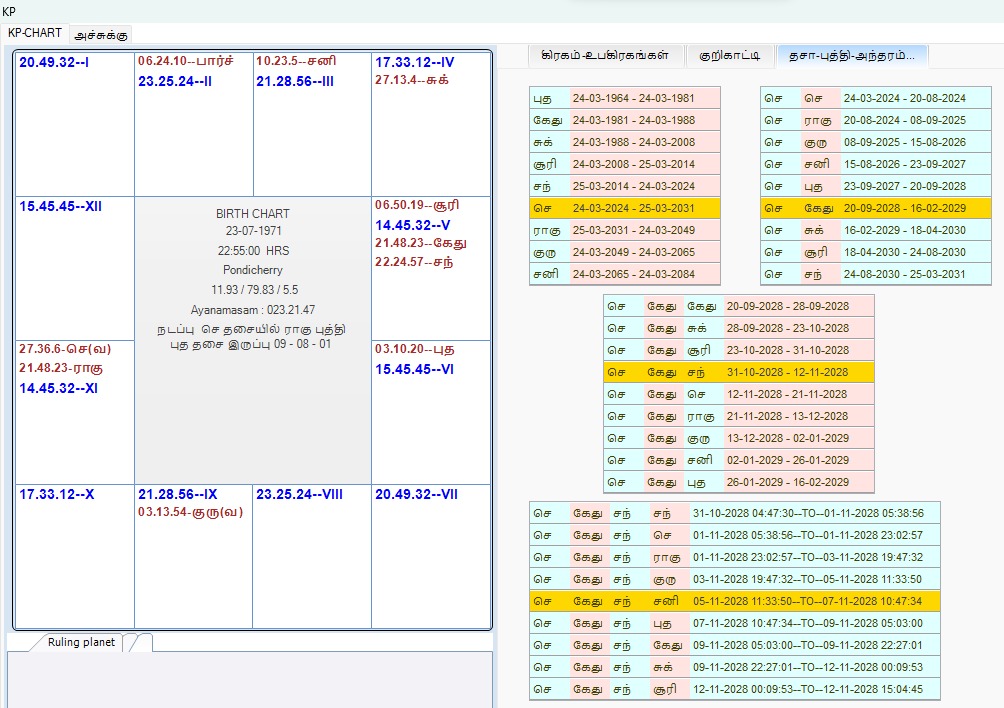Select the தசா-புத்தி-அந்தரம் tab
Image resolution: width=1004 pixels, height=708 pixels.
click(x=852, y=56)
